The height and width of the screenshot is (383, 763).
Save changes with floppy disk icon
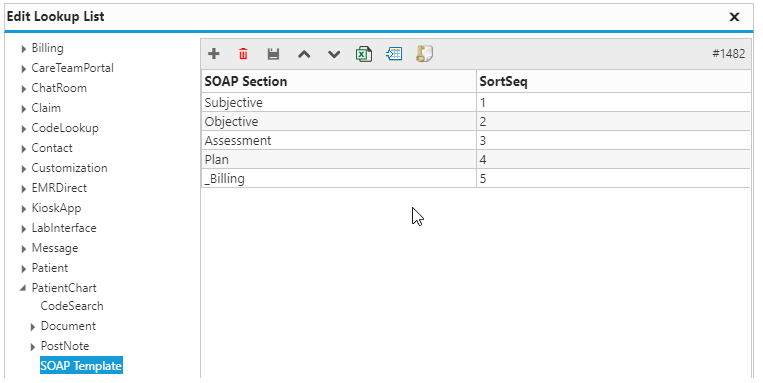pos(273,54)
